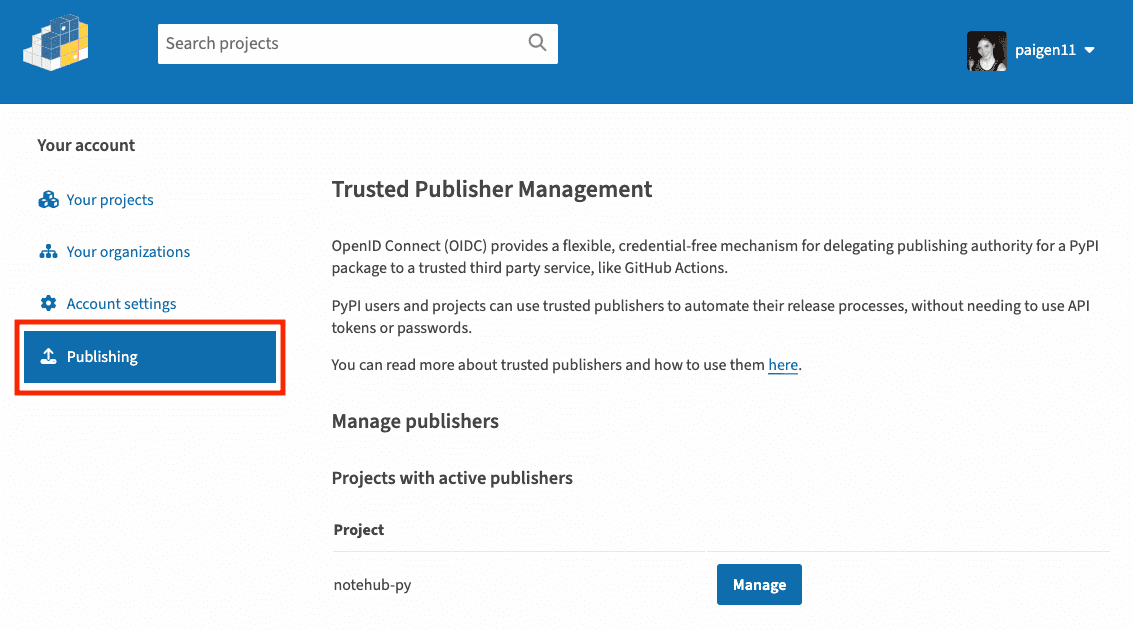Click the Your organizations sitemap icon
The height and width of the screenshot is (630, 1133).
48,251
